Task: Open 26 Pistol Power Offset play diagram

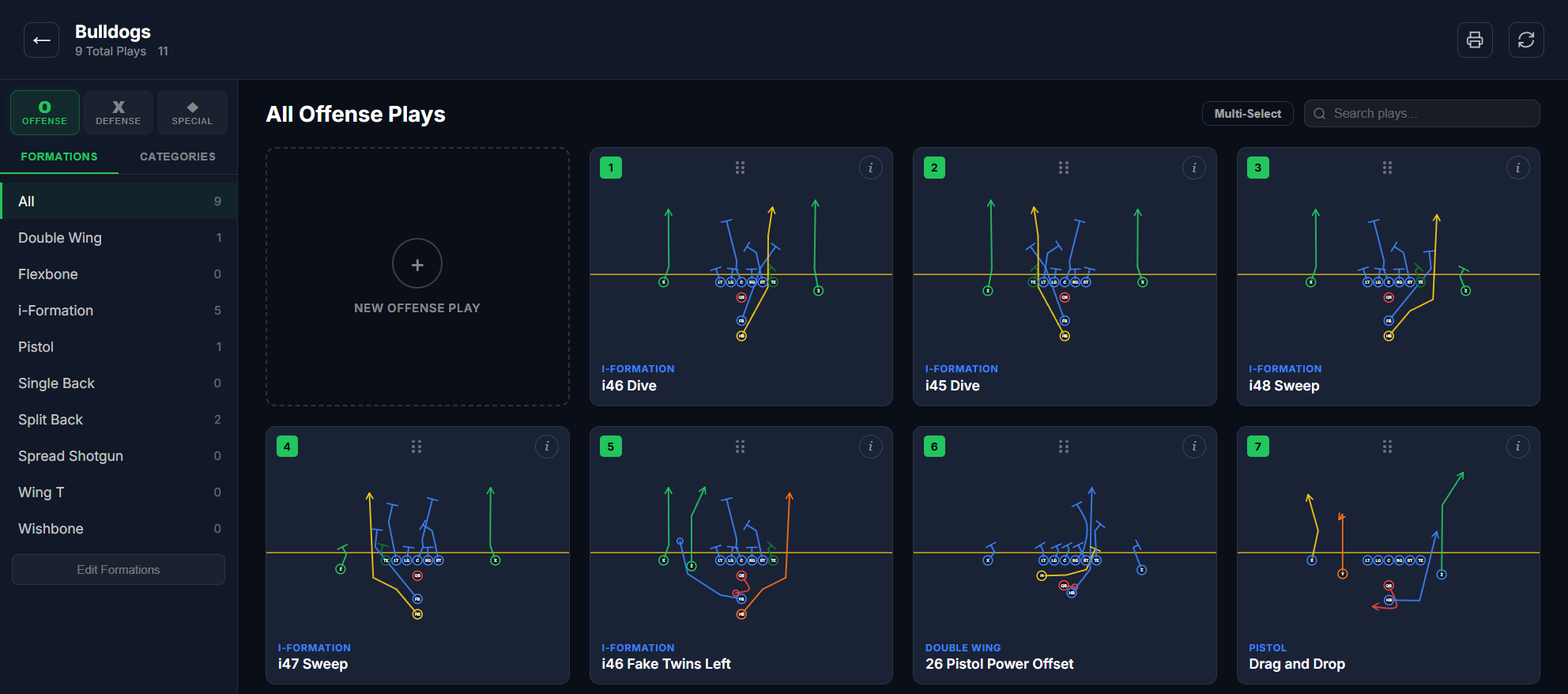Action: pyautogui.click(x=1065, y=549)
